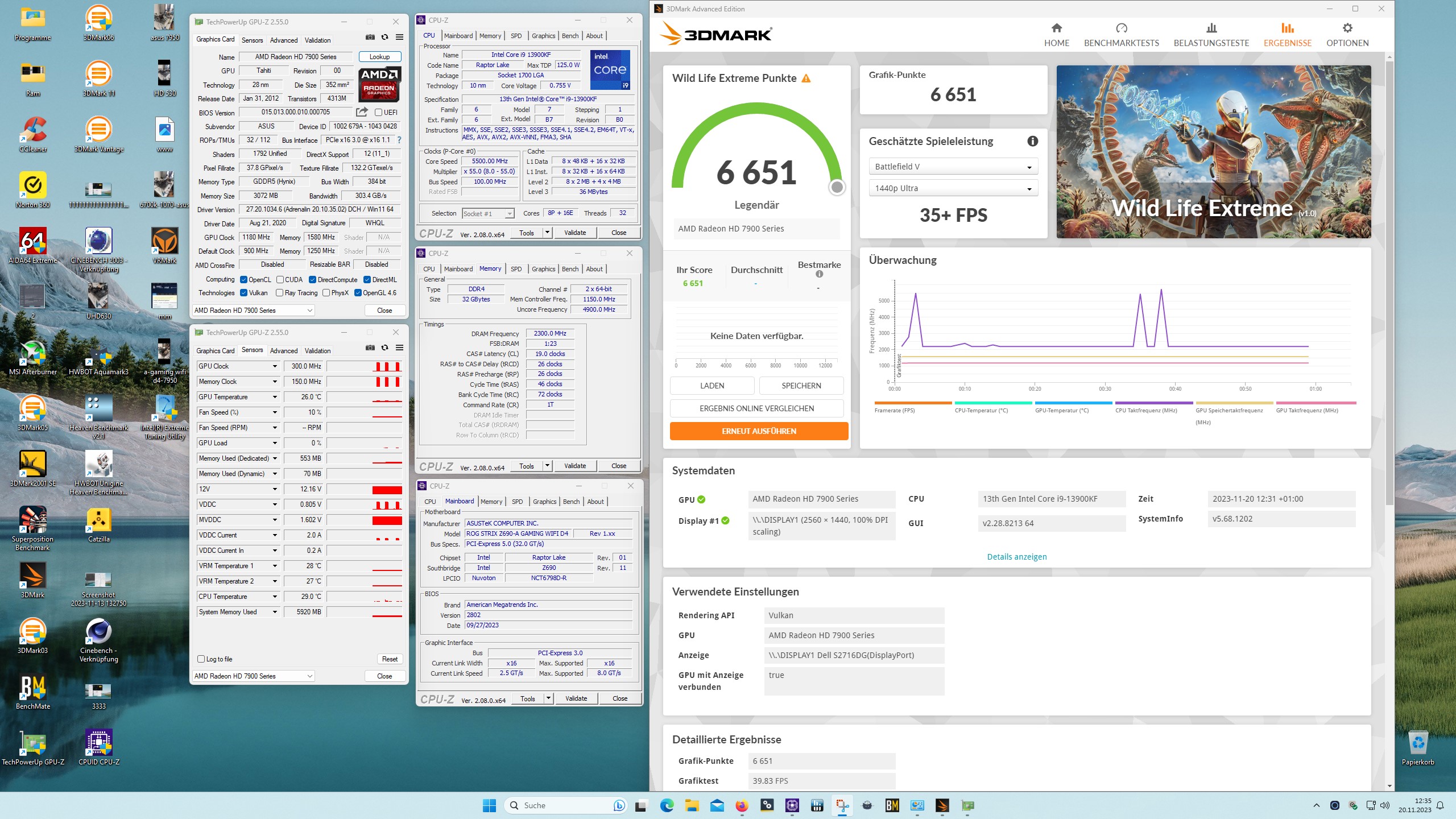Screen dimensions: 1456x819
Task: Click the Windows Start button on taskbar
Action: pos(489,805)
